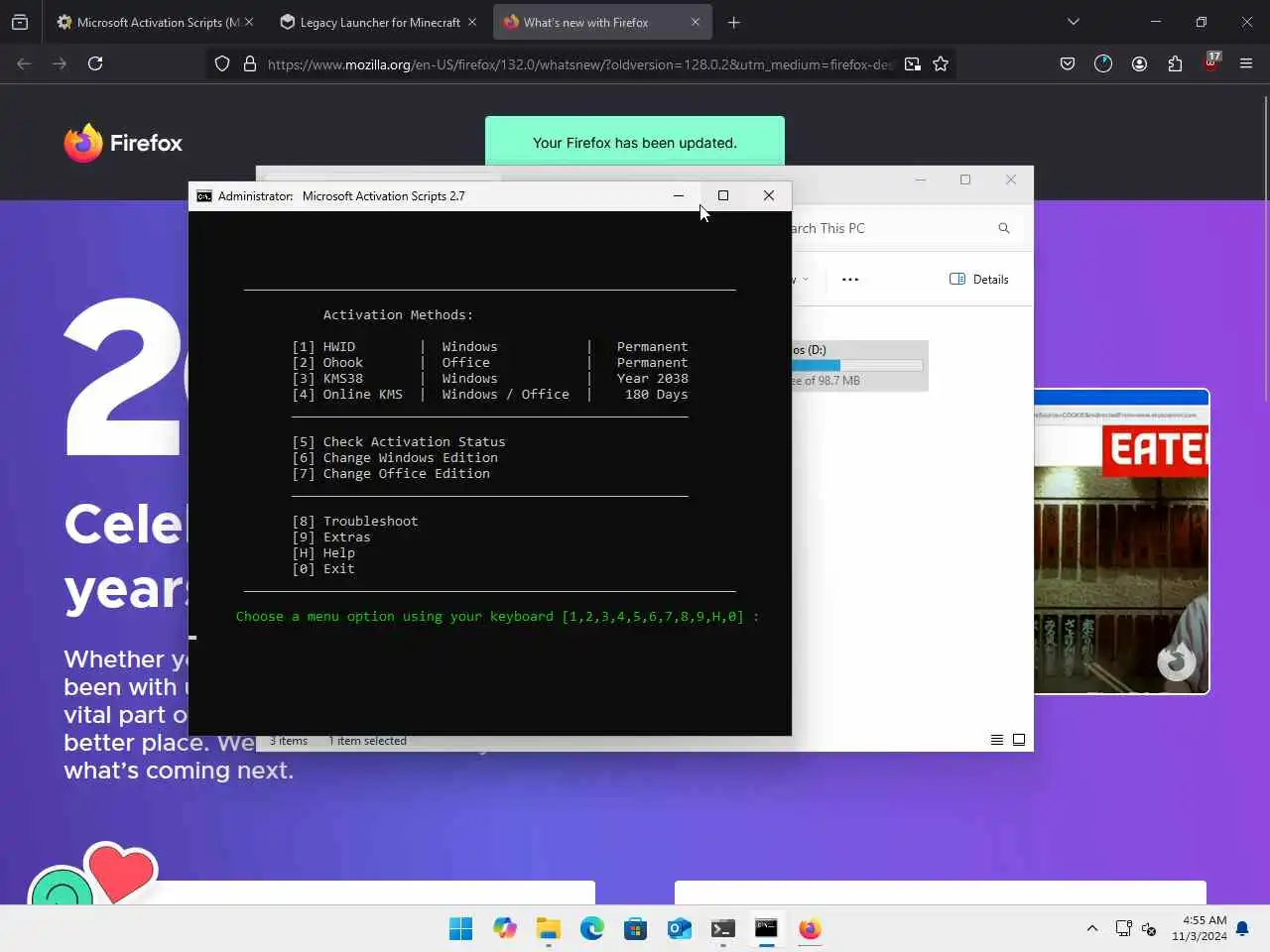Open Microsoft Store from the taskbar
The height and width of the screenshot is (952, 1270).
(x=636, y=928)
